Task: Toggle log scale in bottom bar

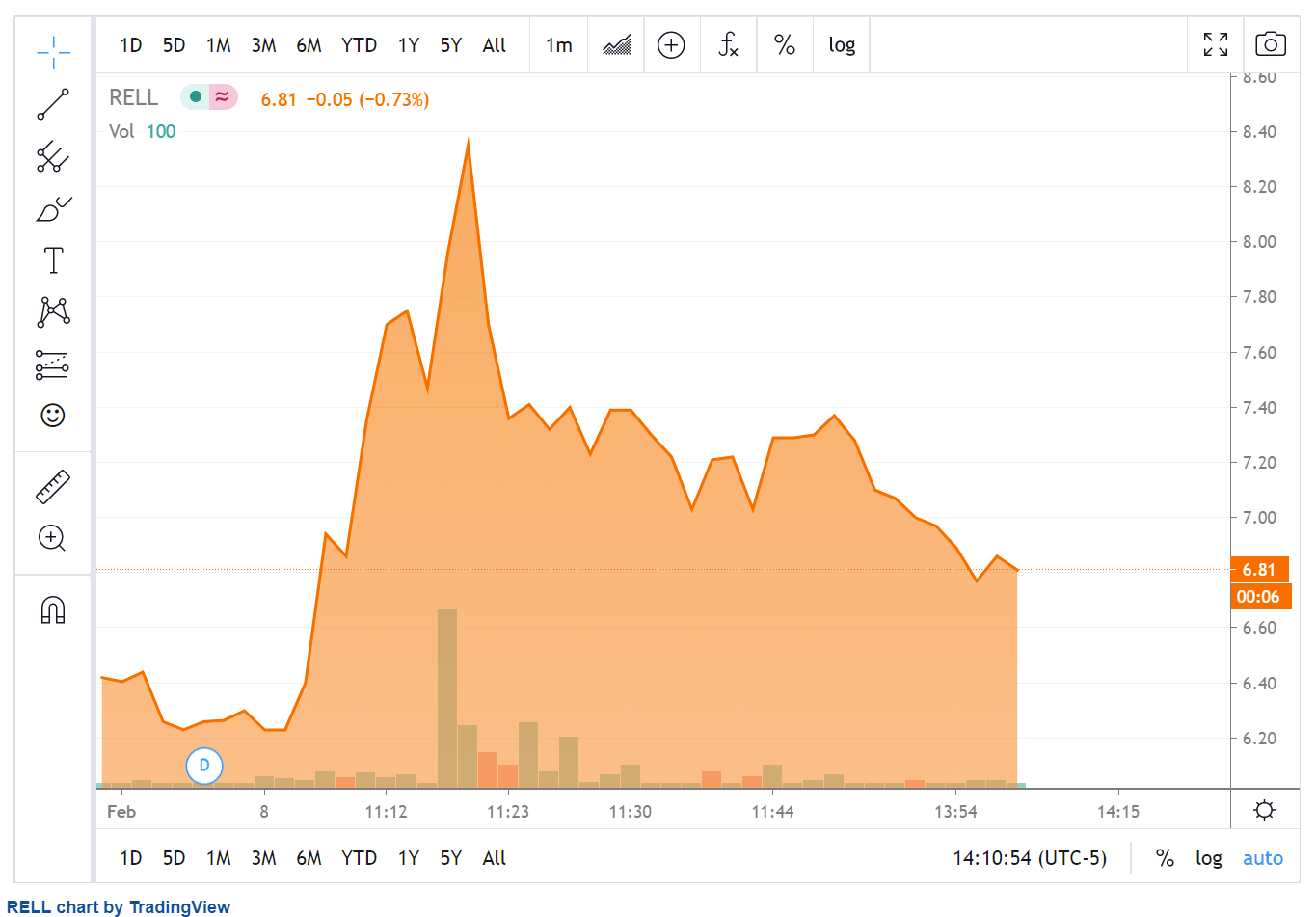Action: coord(1208,858)
